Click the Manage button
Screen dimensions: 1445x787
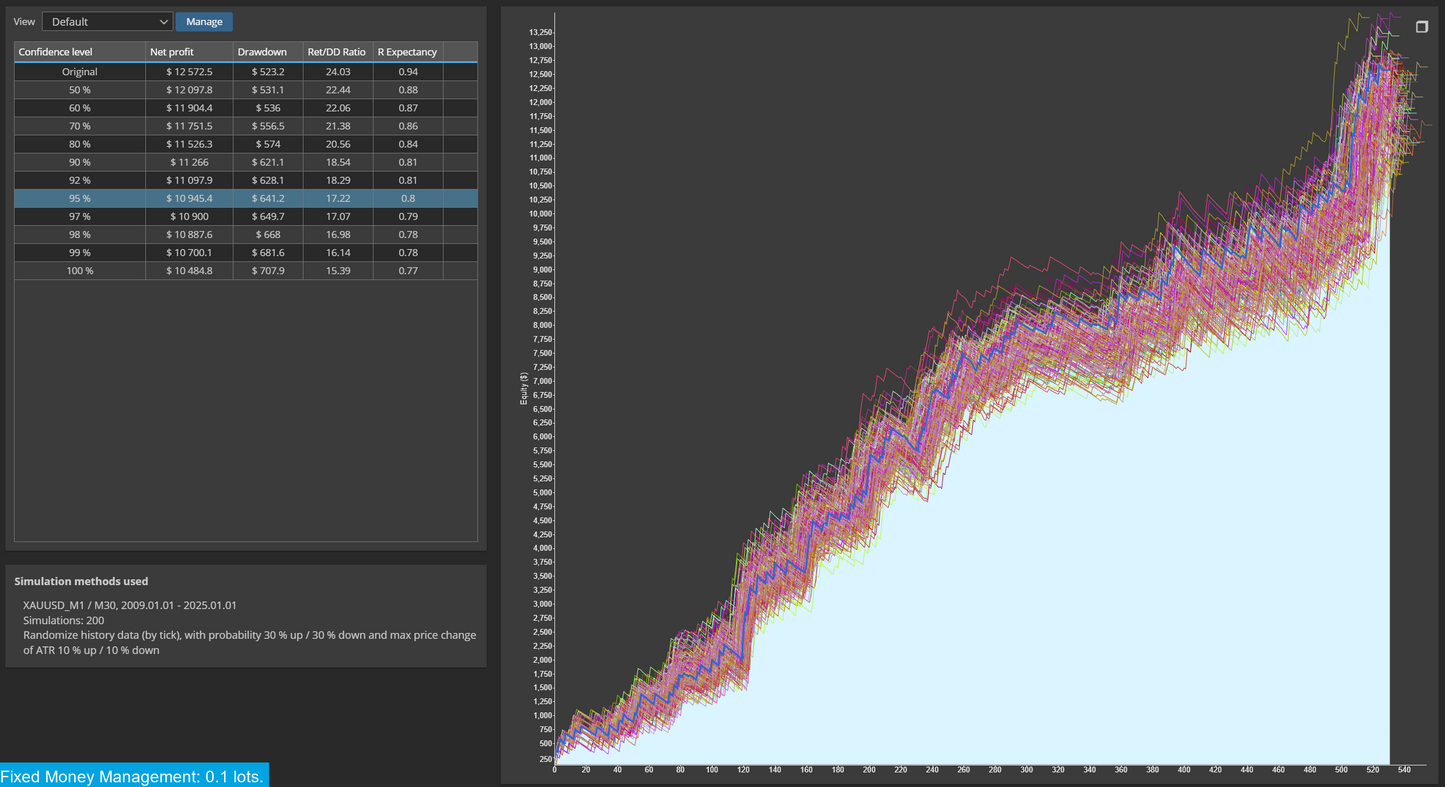point(204,21)
